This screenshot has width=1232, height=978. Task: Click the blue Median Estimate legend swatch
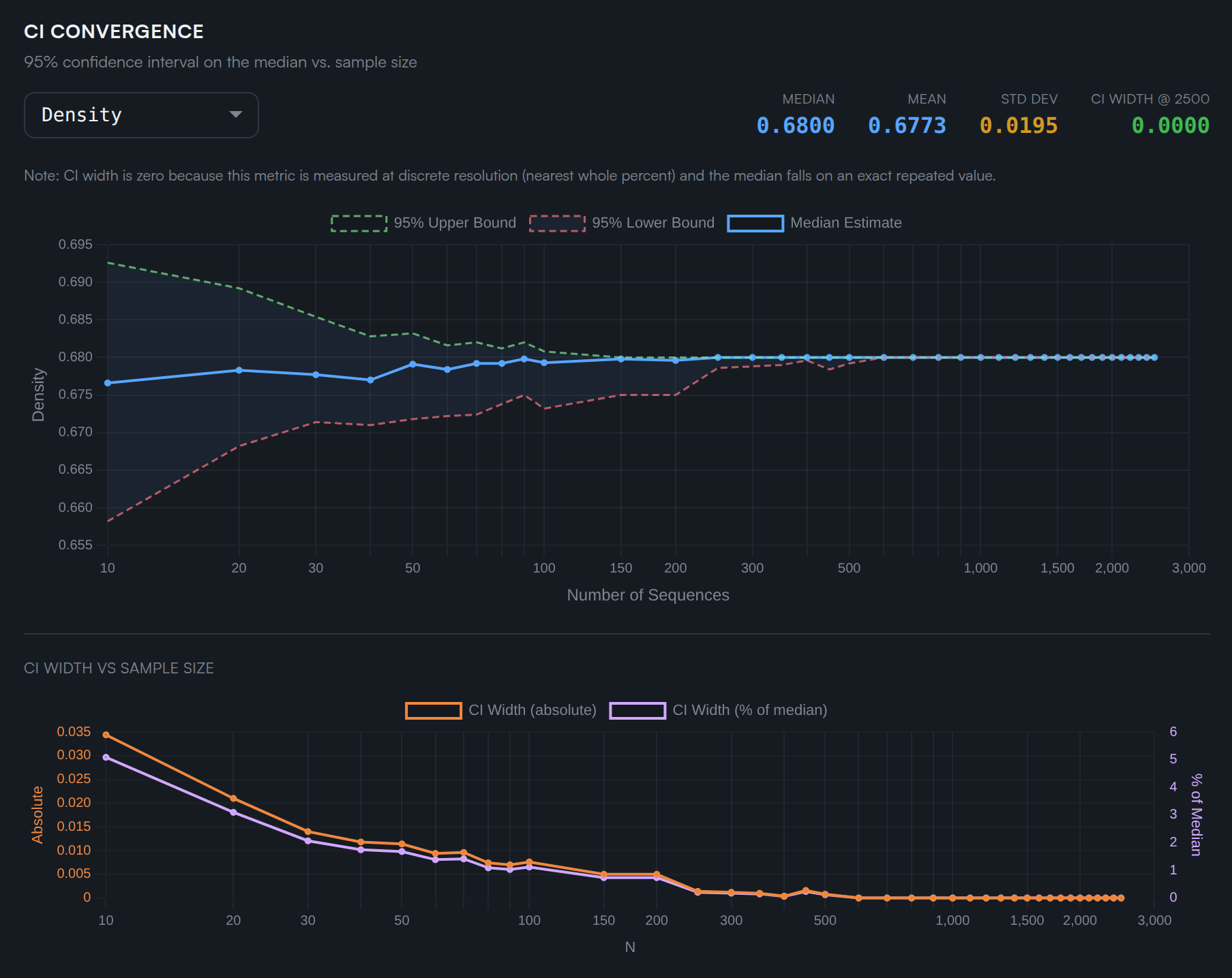tap(755, 224)
